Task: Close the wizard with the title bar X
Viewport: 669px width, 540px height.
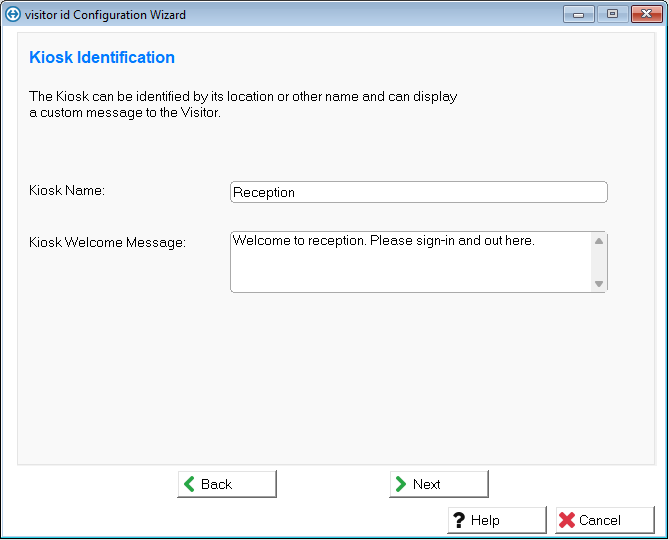Action: coord(644,15)
